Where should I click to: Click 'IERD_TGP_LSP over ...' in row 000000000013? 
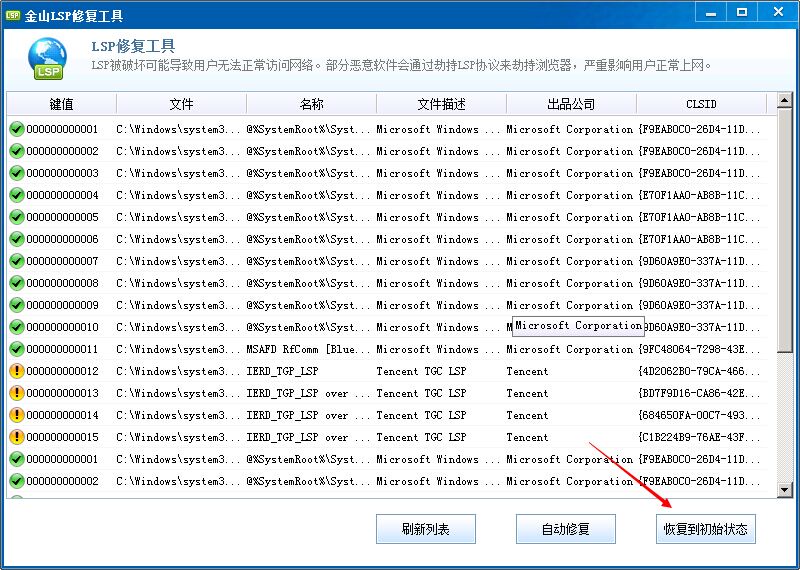point(308,393)
